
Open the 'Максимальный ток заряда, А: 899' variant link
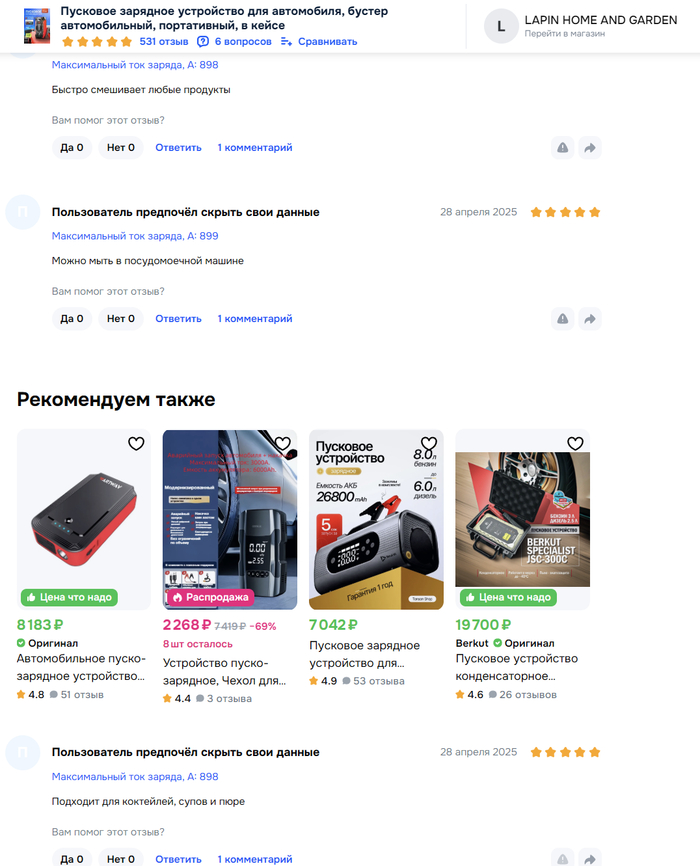(x=135, y=236)
